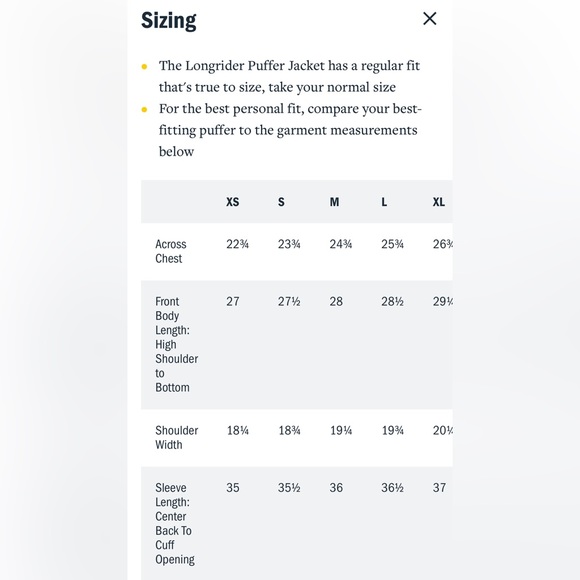The height and width of the screenshot is (580, 580).
Task: Click the Sizing heading
Action: point(169,21)
